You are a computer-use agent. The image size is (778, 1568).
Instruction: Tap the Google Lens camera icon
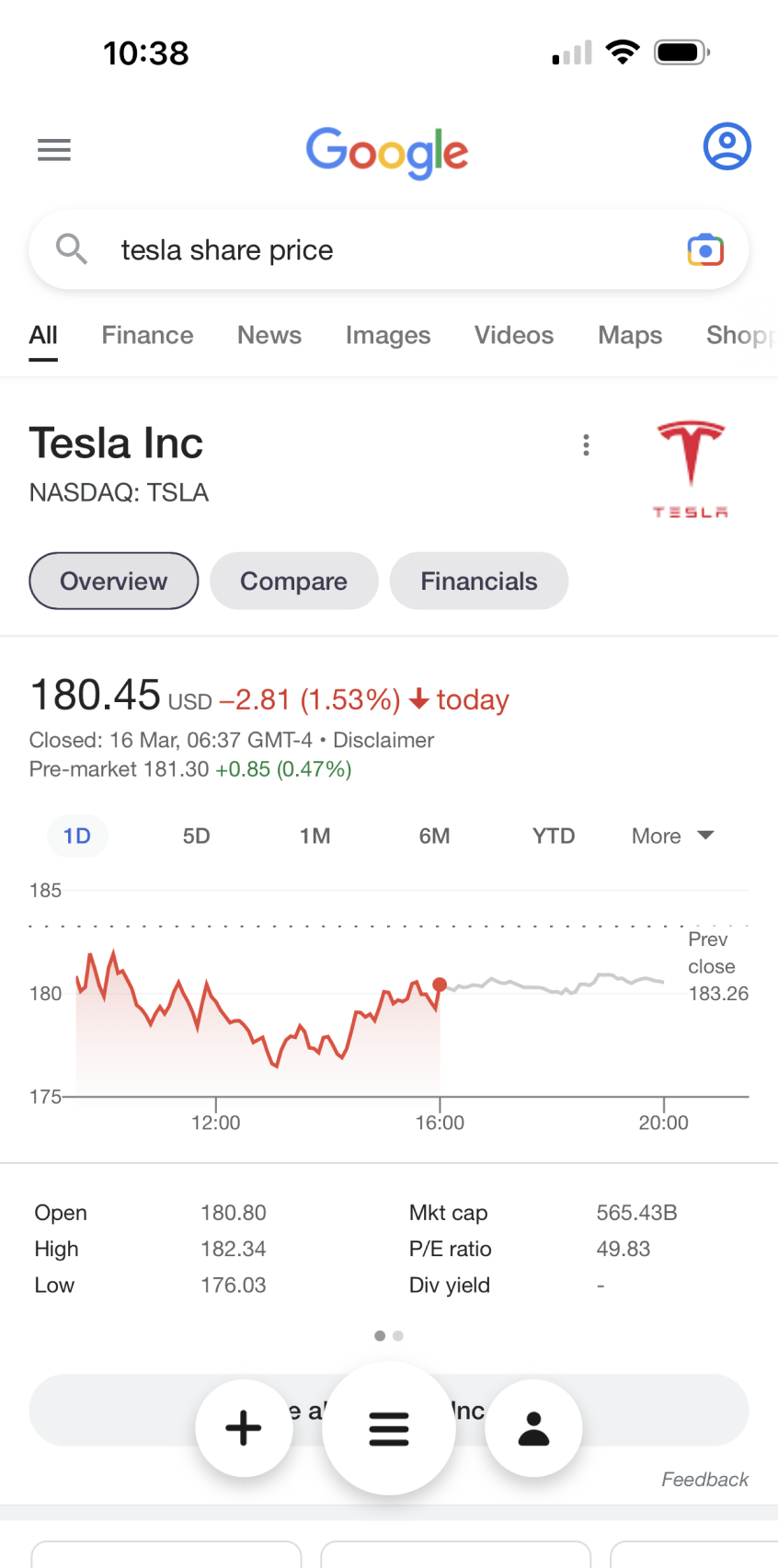[x=705, y=249]
